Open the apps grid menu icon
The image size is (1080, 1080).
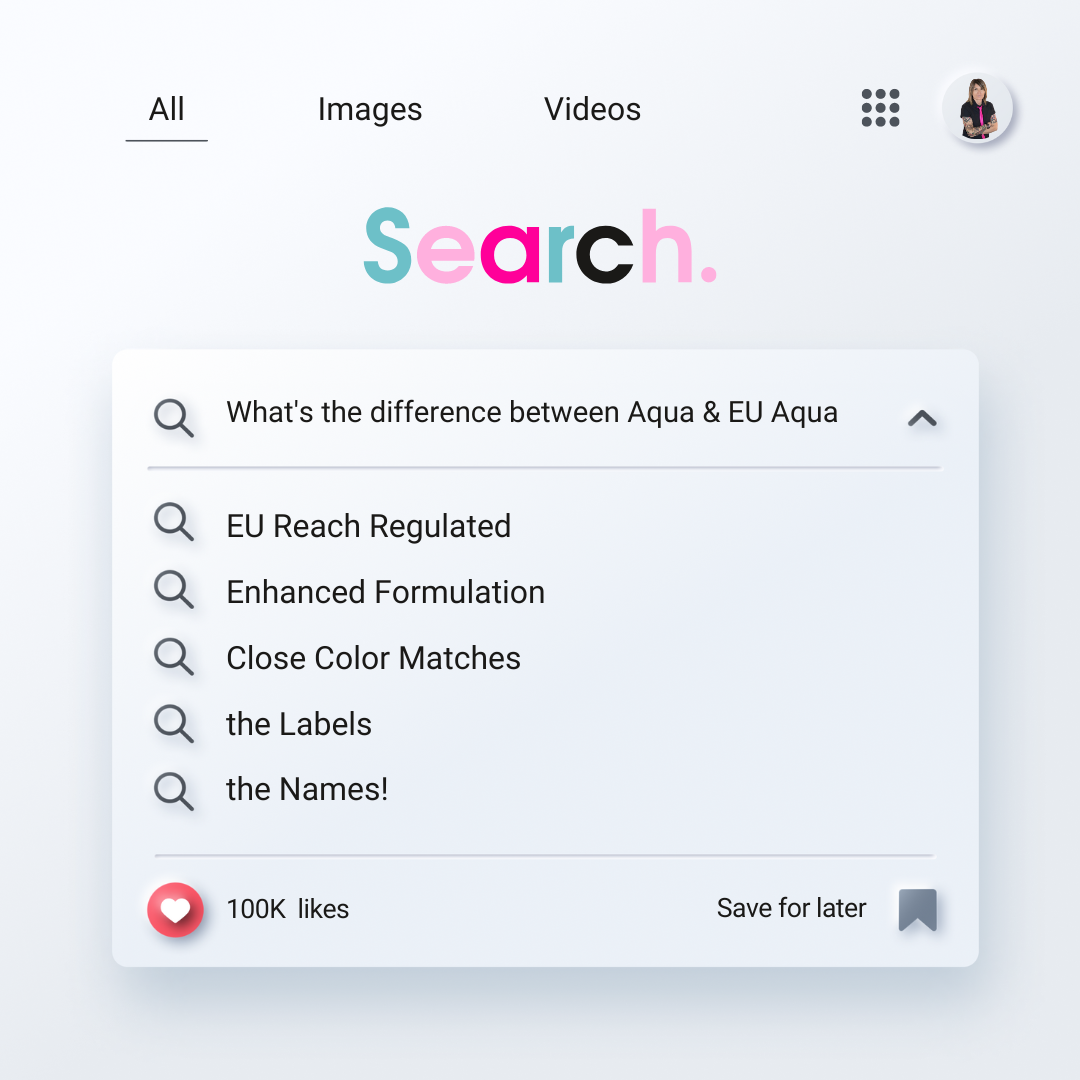point(880,108)
